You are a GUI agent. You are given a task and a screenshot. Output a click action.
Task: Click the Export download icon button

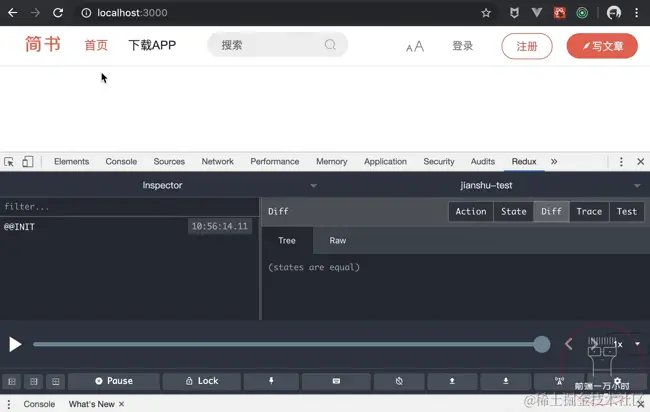[506, 381]
